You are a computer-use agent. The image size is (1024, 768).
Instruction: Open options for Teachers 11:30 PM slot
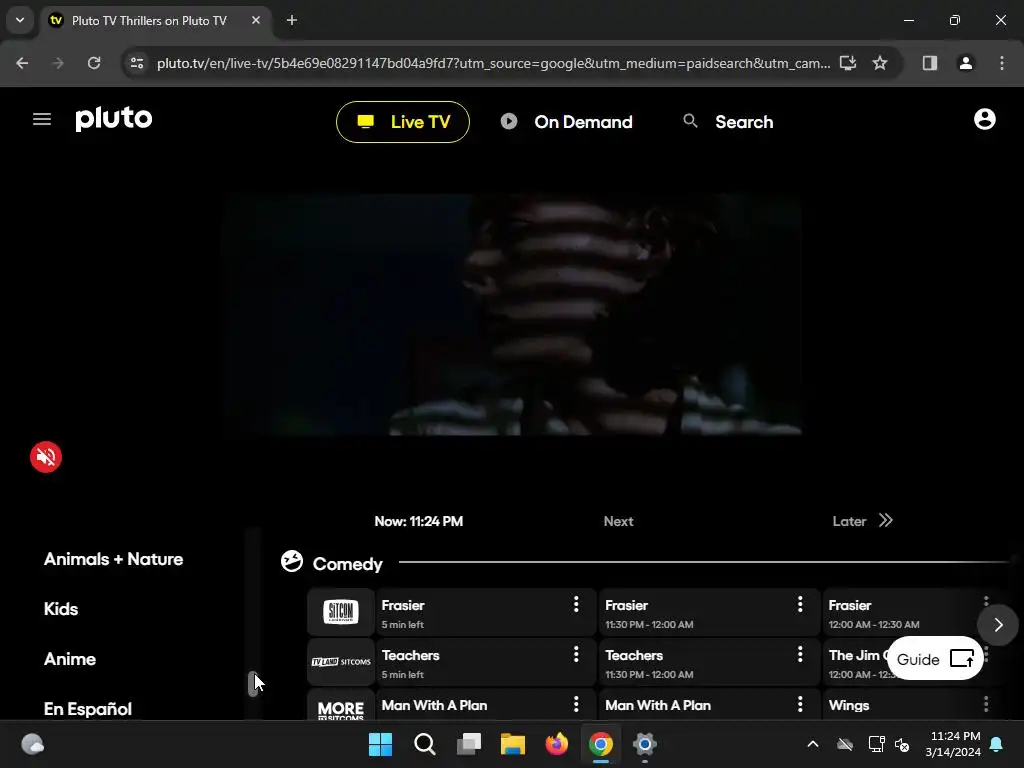click(x=800, y=654)
